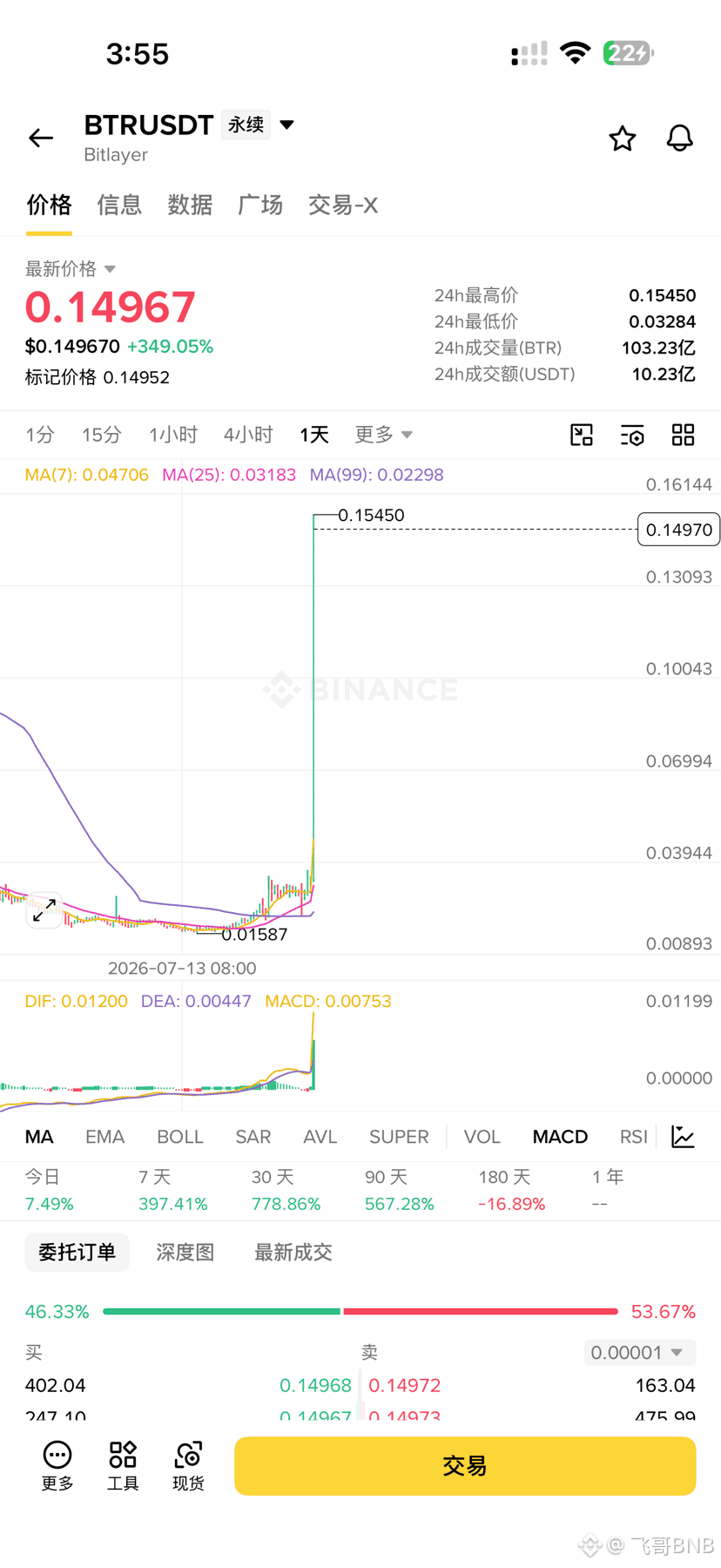Tap the battery status icon
This screenshot has width=721, height=1568.
(x=628, y=53)
